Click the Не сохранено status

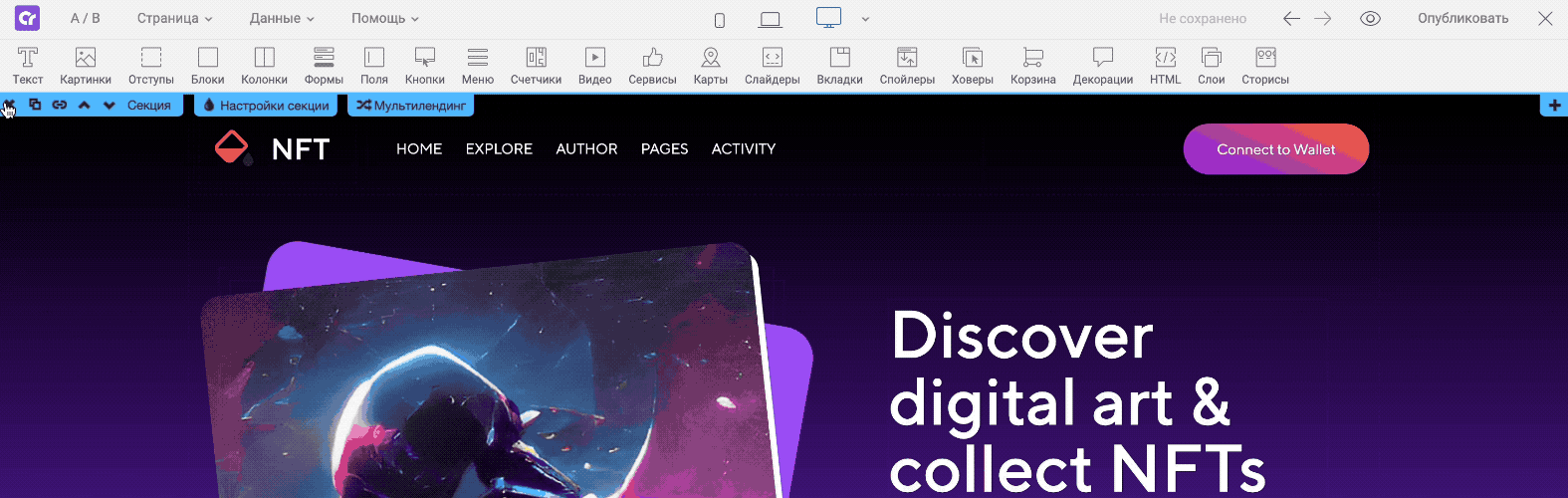coord(1203,19)
